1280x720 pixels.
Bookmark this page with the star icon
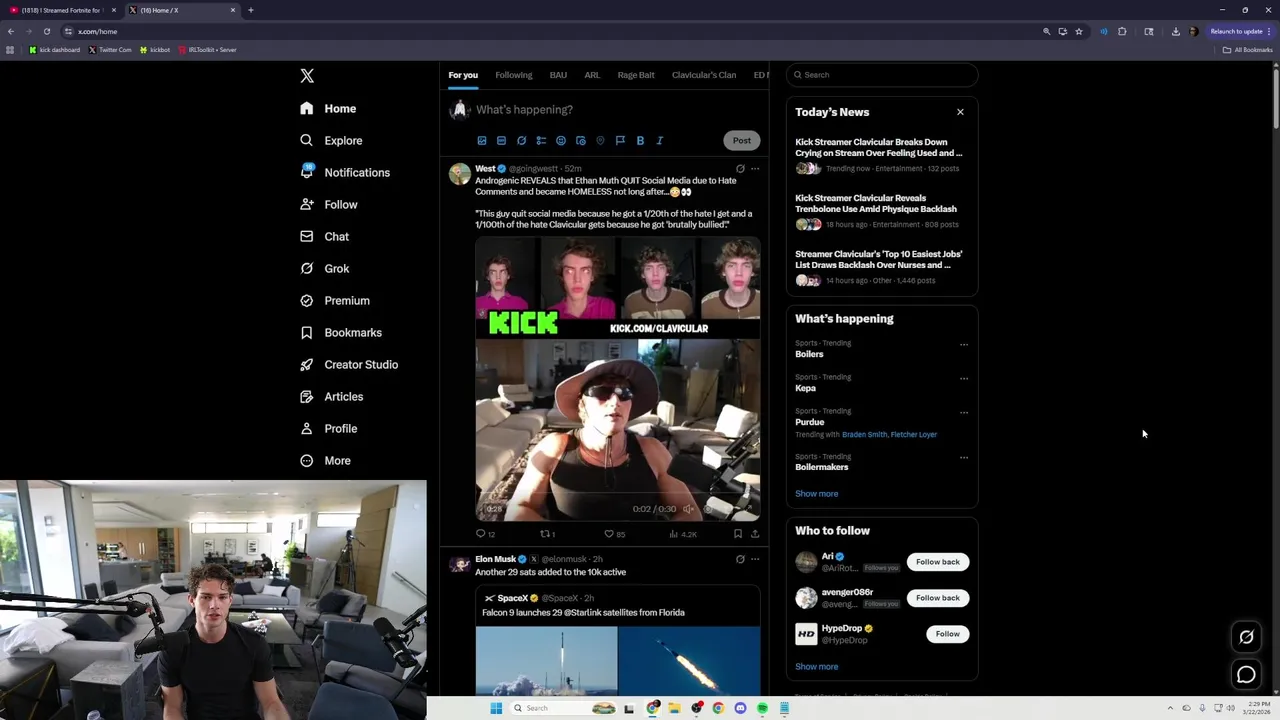tap(1078, 31)
